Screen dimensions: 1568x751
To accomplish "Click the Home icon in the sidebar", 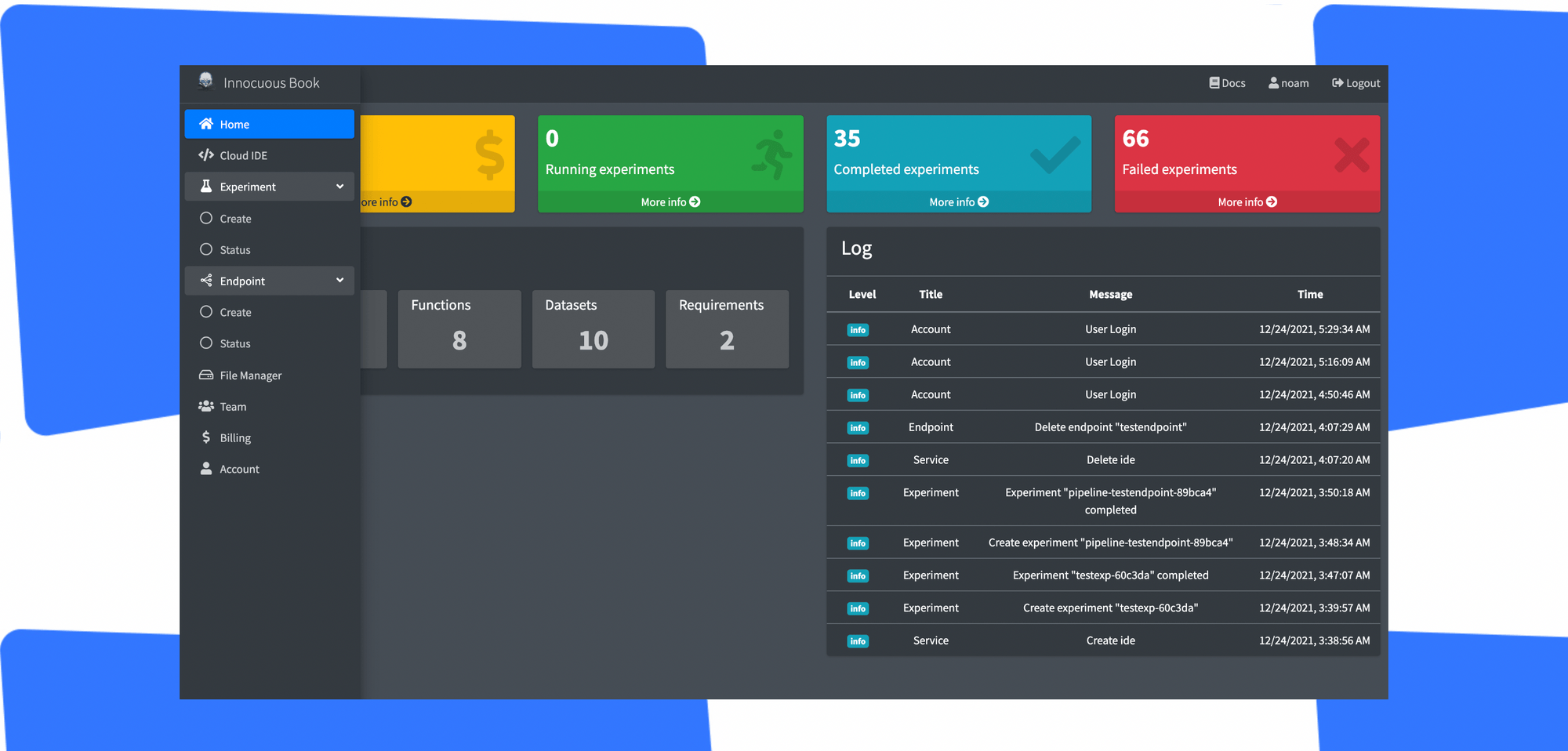I will 206,124.
